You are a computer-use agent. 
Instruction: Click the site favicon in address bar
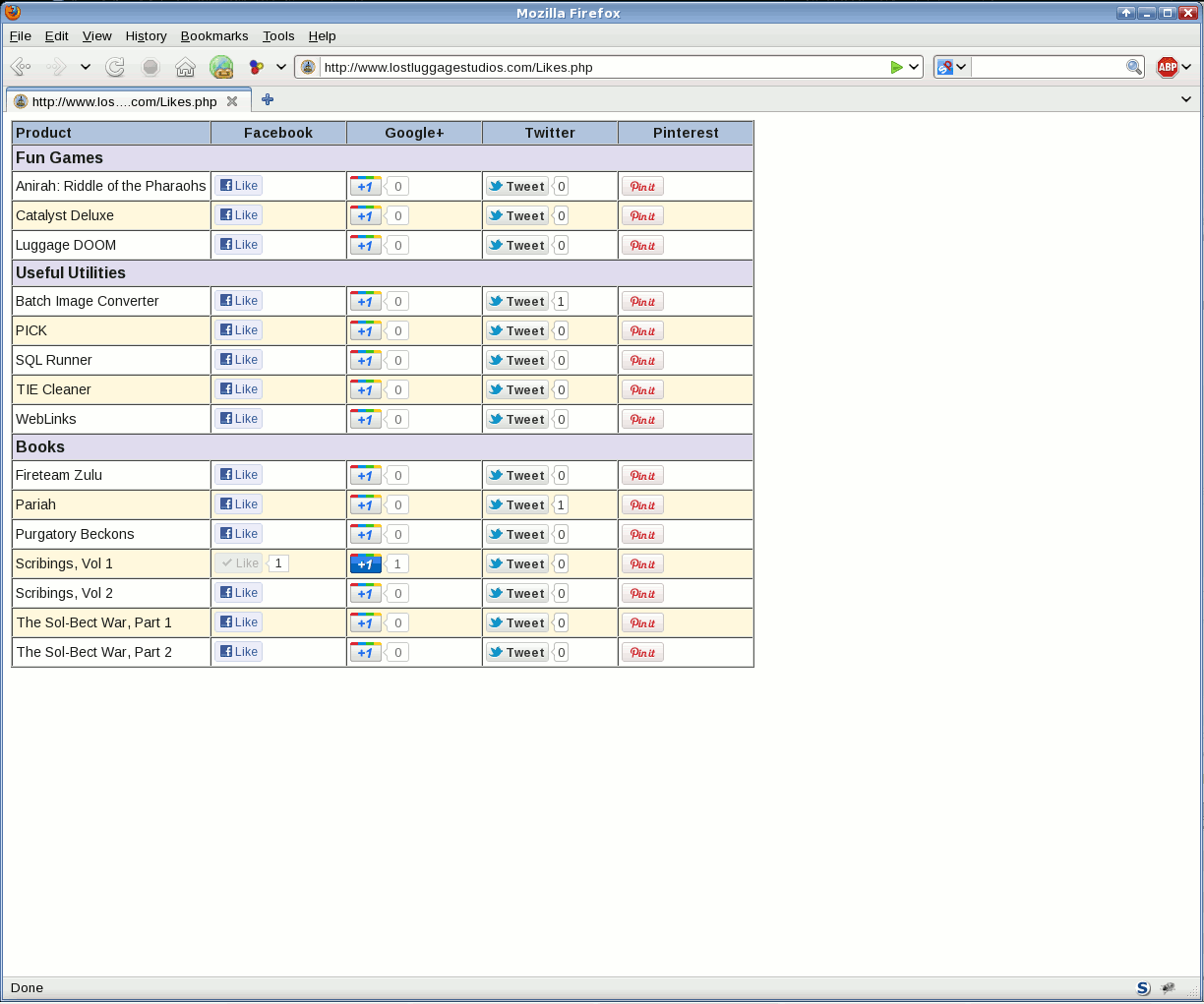(x=309, y=67)
